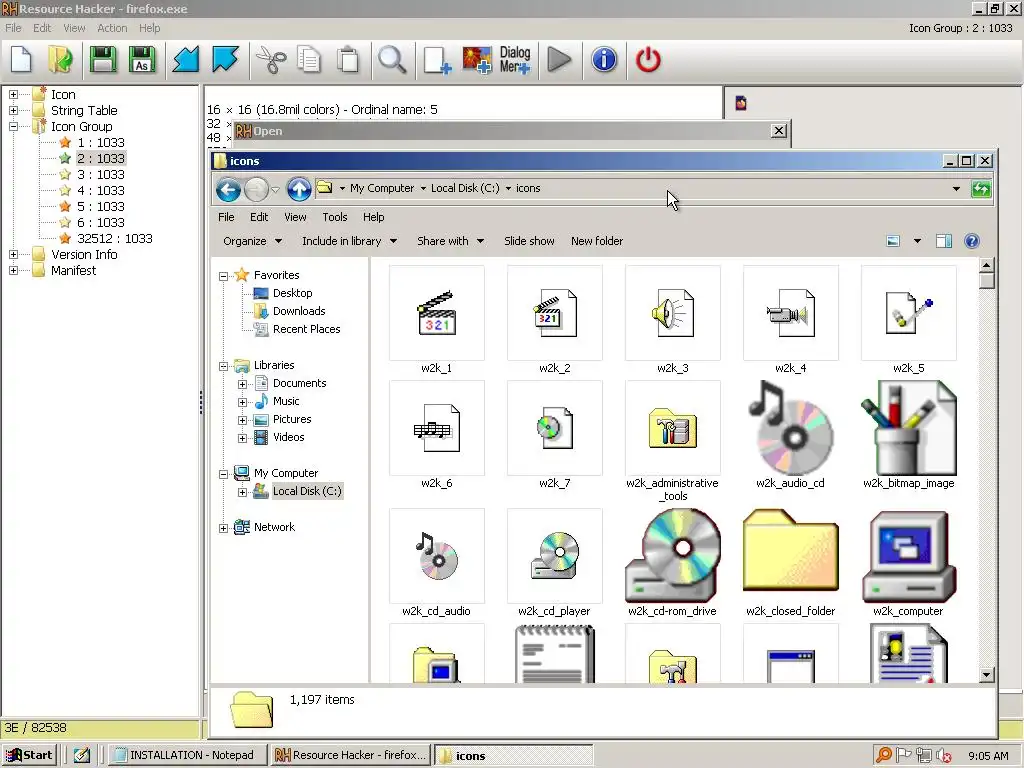1024x768 pixels.
Task: Open the view options dropdown arrow
Action: pos(917,241)
